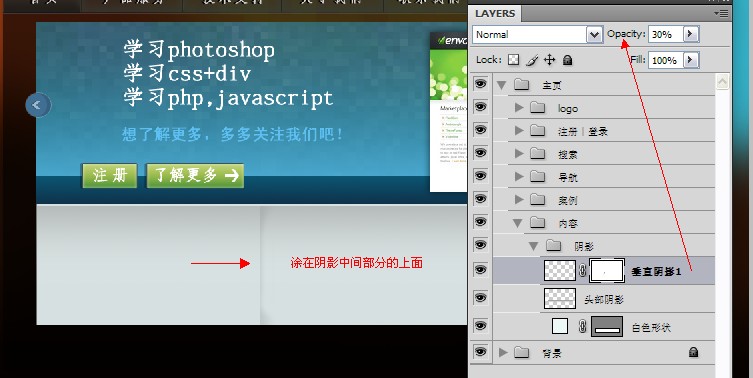Click the 了解更多 button
Image resolution: width=753 pixels, height=378 pixels.
(195, 175)
